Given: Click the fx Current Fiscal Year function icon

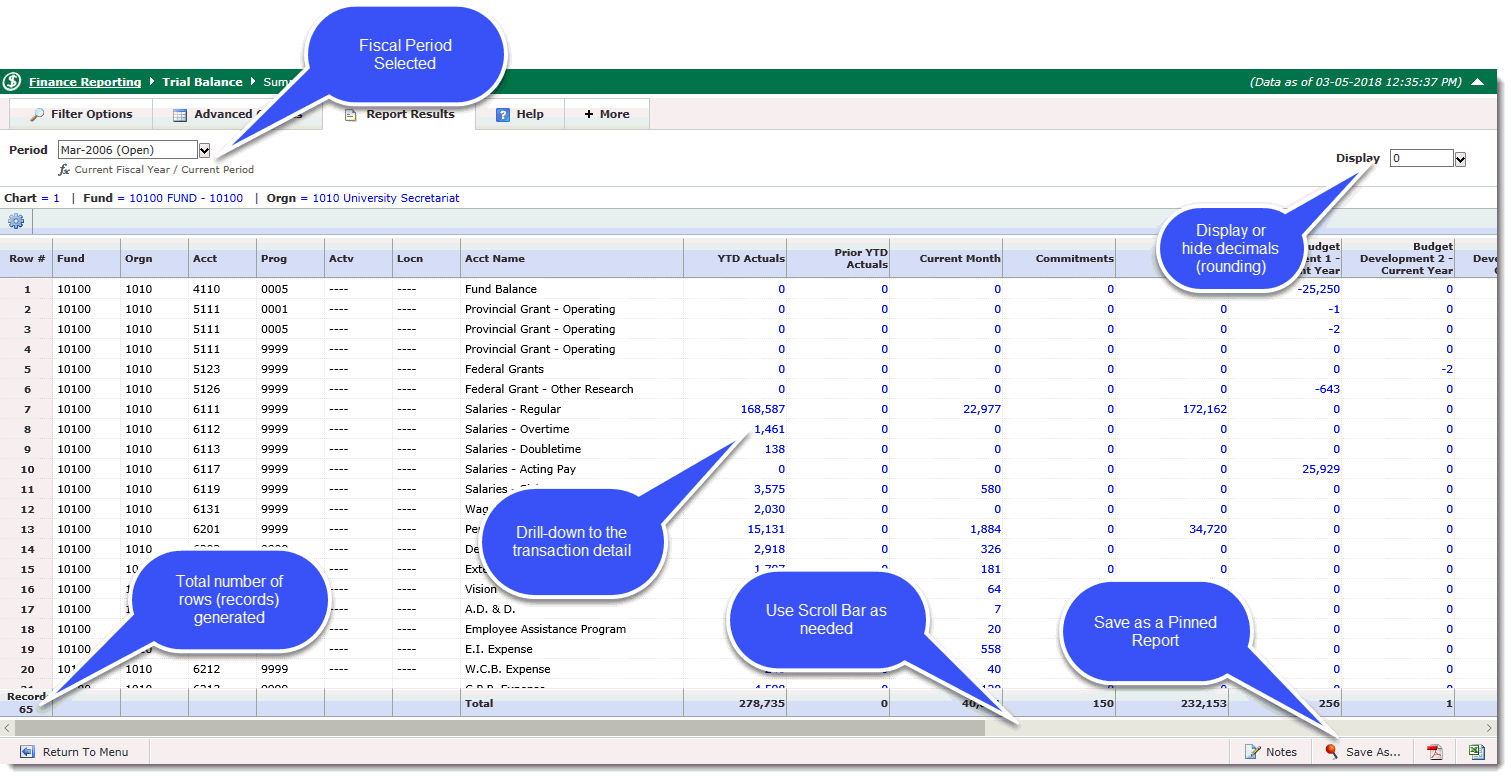Looking at the screenshot, I should pyautogui.click(x=64, y=170).
